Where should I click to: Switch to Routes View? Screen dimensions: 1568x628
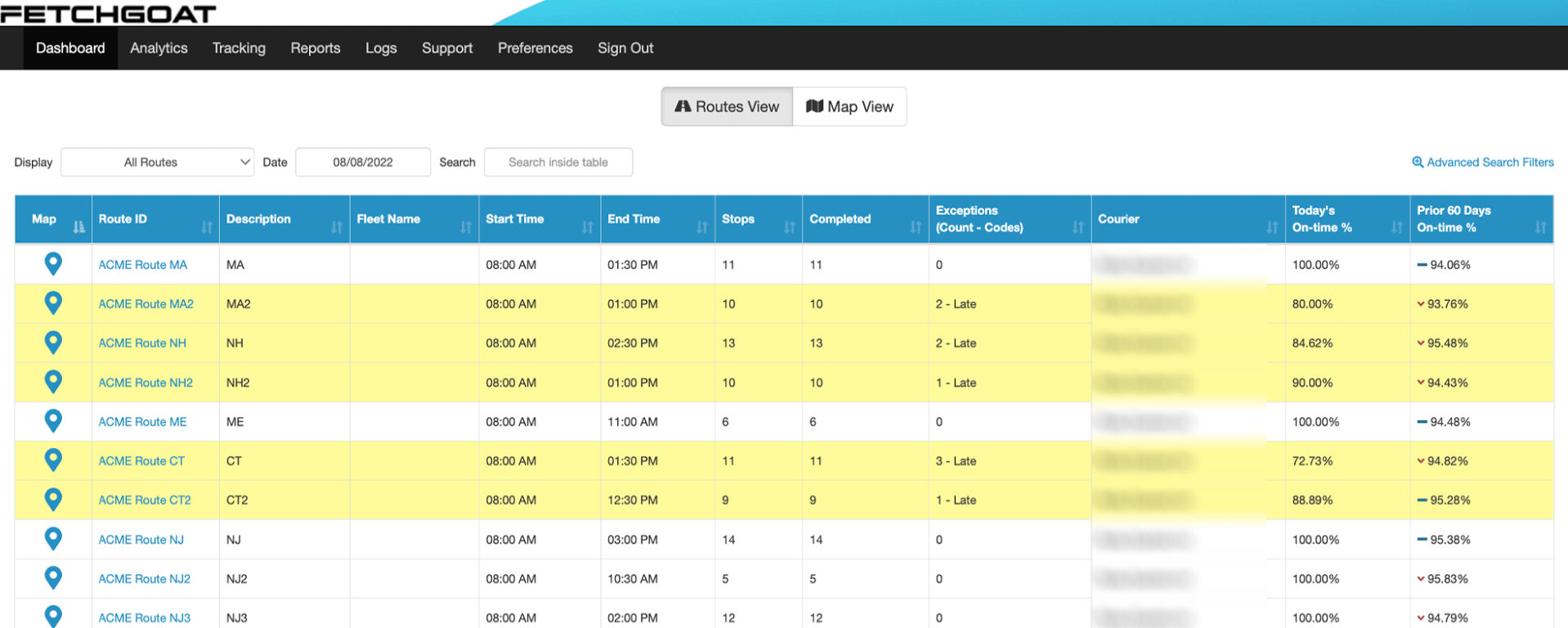pyautogui.click(x=727, y=106)
